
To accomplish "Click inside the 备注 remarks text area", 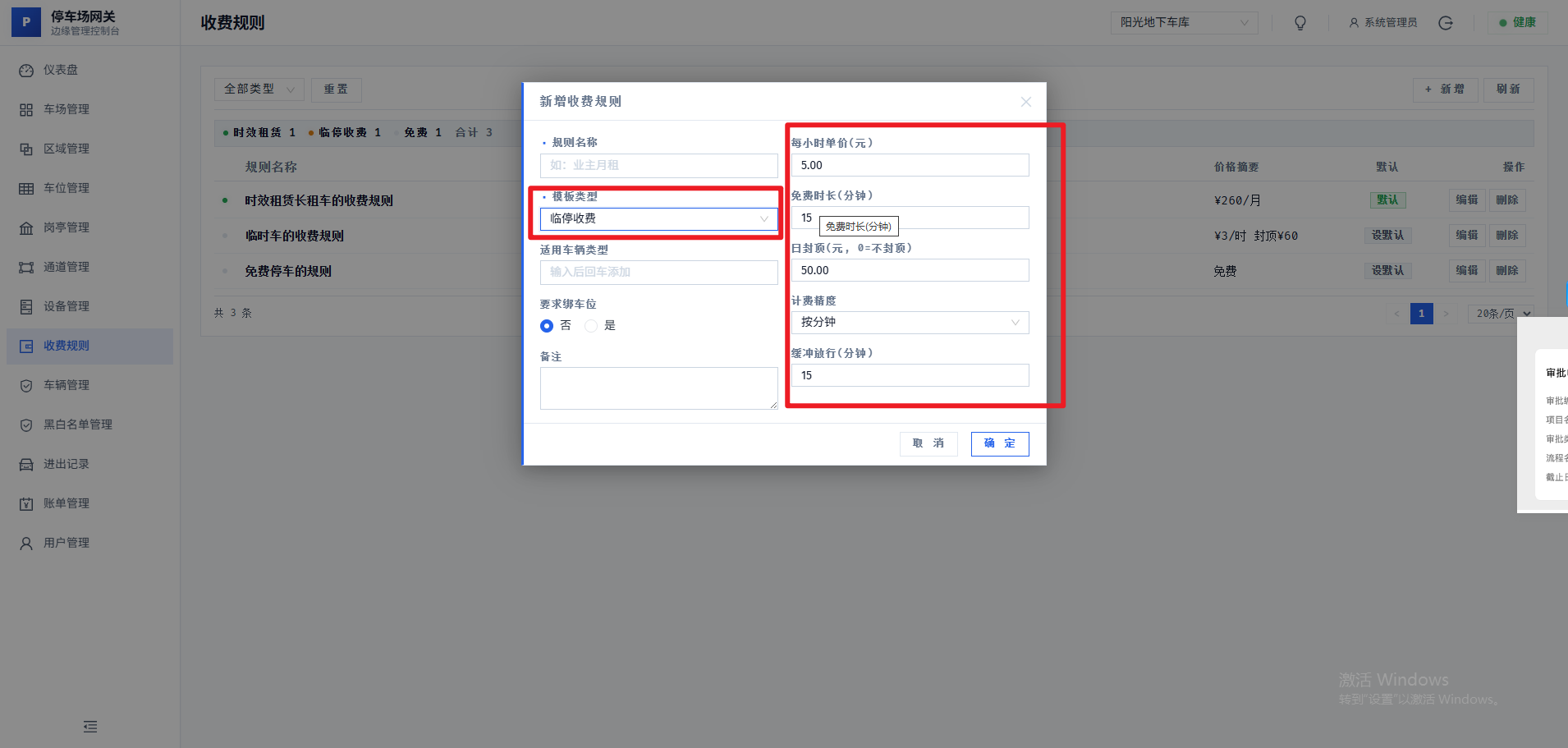I will tap(658, 388).
